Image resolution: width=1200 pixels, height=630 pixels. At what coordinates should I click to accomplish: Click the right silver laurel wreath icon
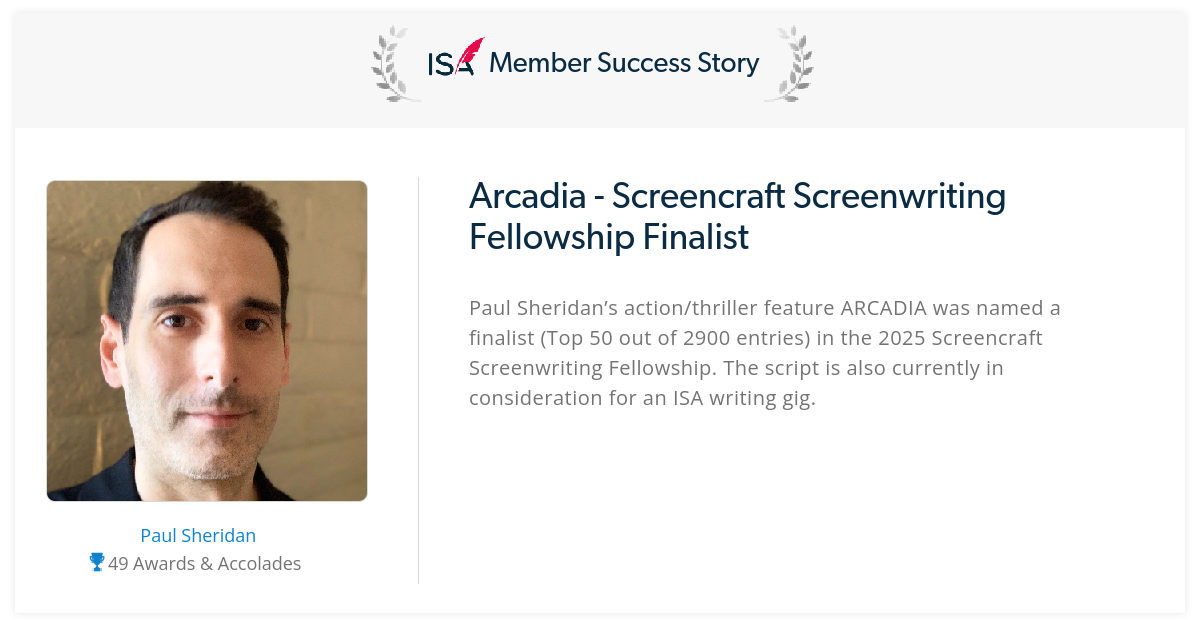point(789,64)
